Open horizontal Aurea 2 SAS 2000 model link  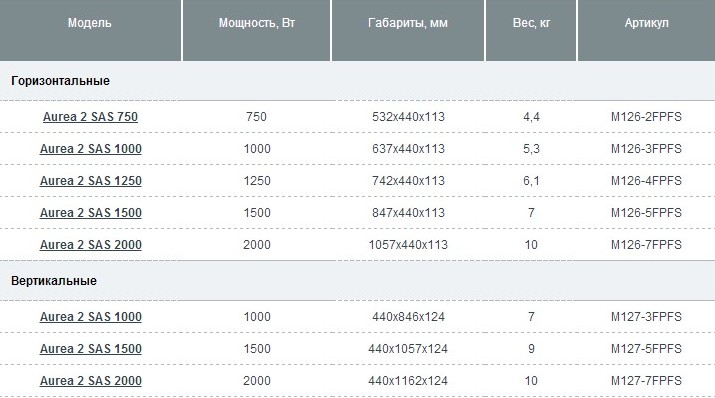click(91, 244)
